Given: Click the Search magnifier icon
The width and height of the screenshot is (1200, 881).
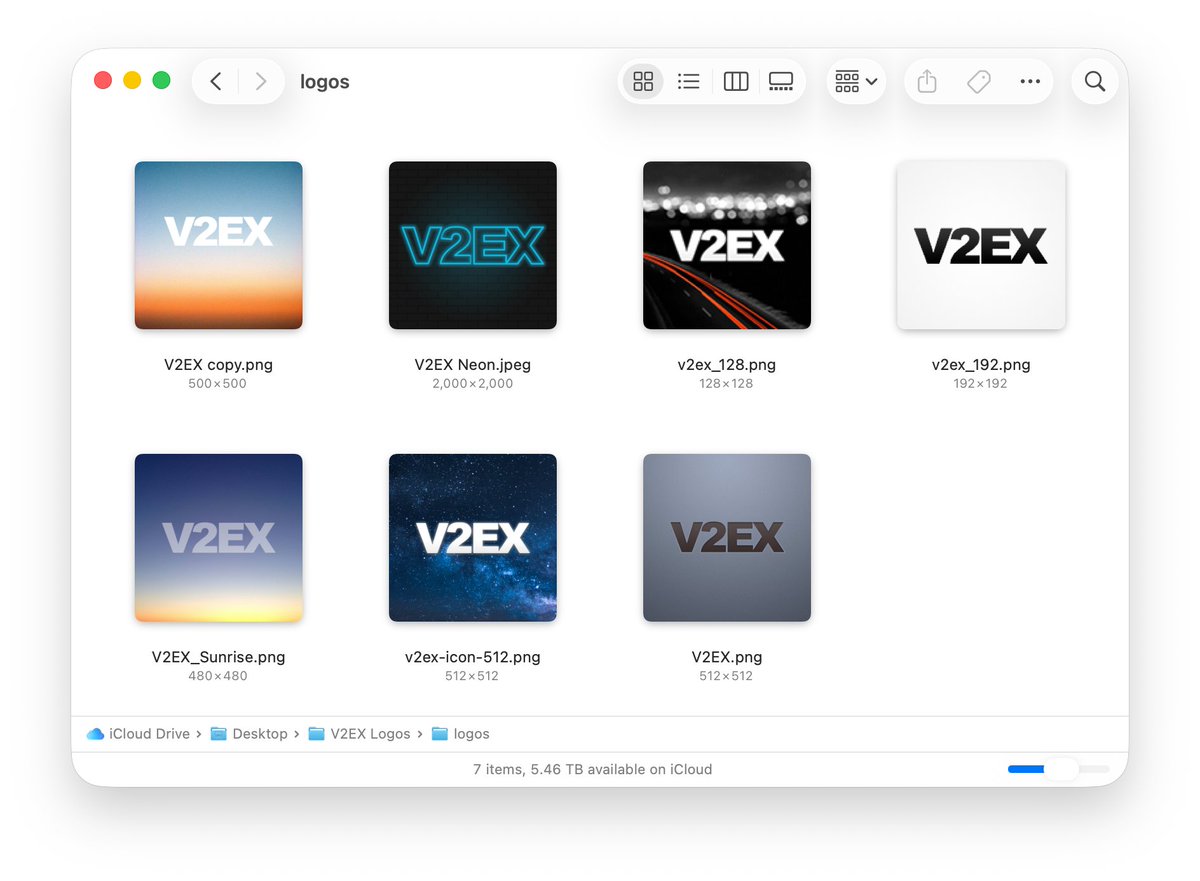Looking at the screenshot, I should pyautogui.click(x=1095, y=81).
